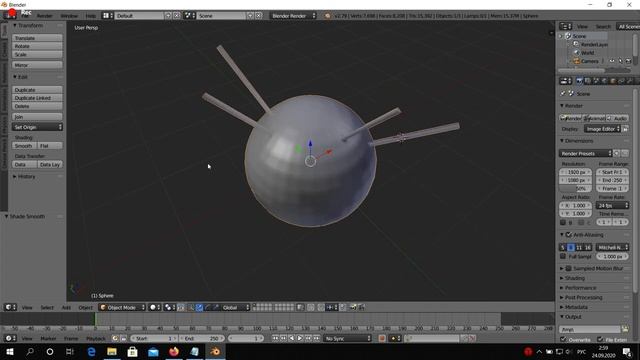Click the Translate button
Screen dimensions: 640x360
click(37, 38)
